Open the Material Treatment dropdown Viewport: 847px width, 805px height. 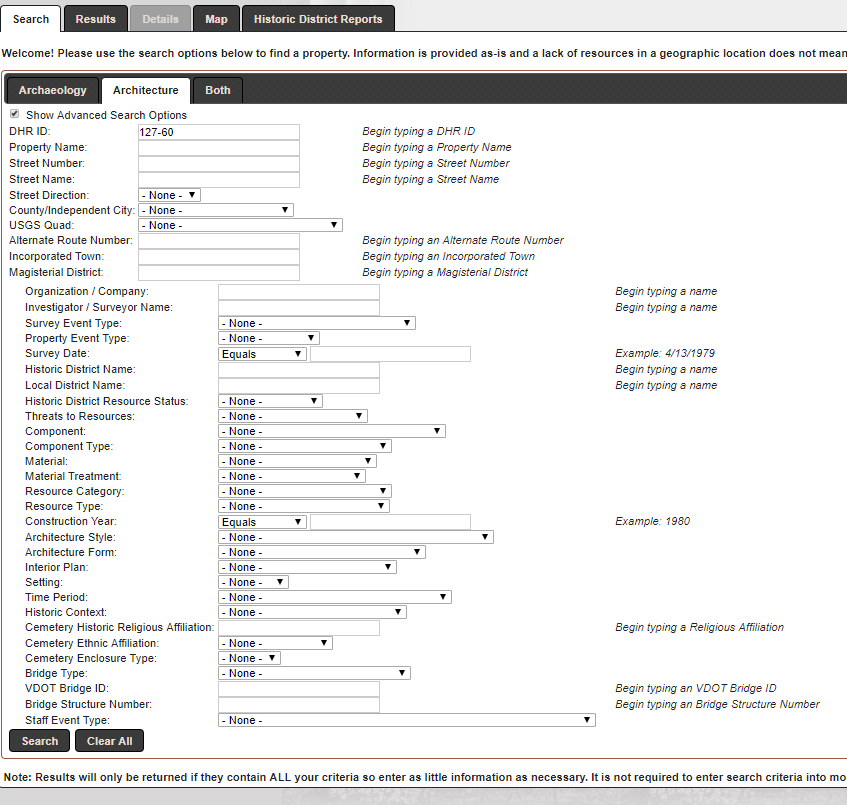coord(292,477)
